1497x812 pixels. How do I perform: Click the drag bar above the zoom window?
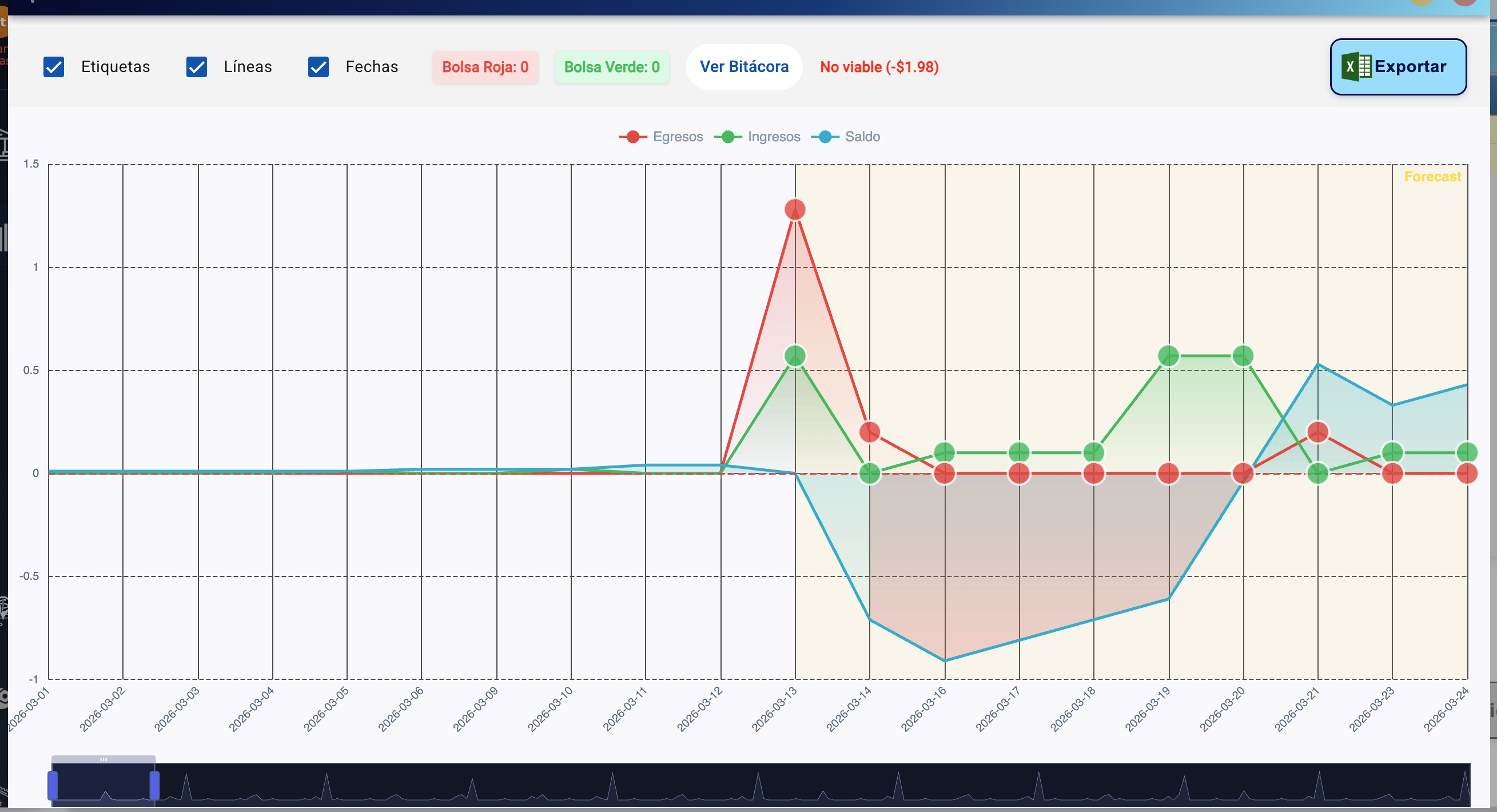pyautogui.click(x=103, y=759)
